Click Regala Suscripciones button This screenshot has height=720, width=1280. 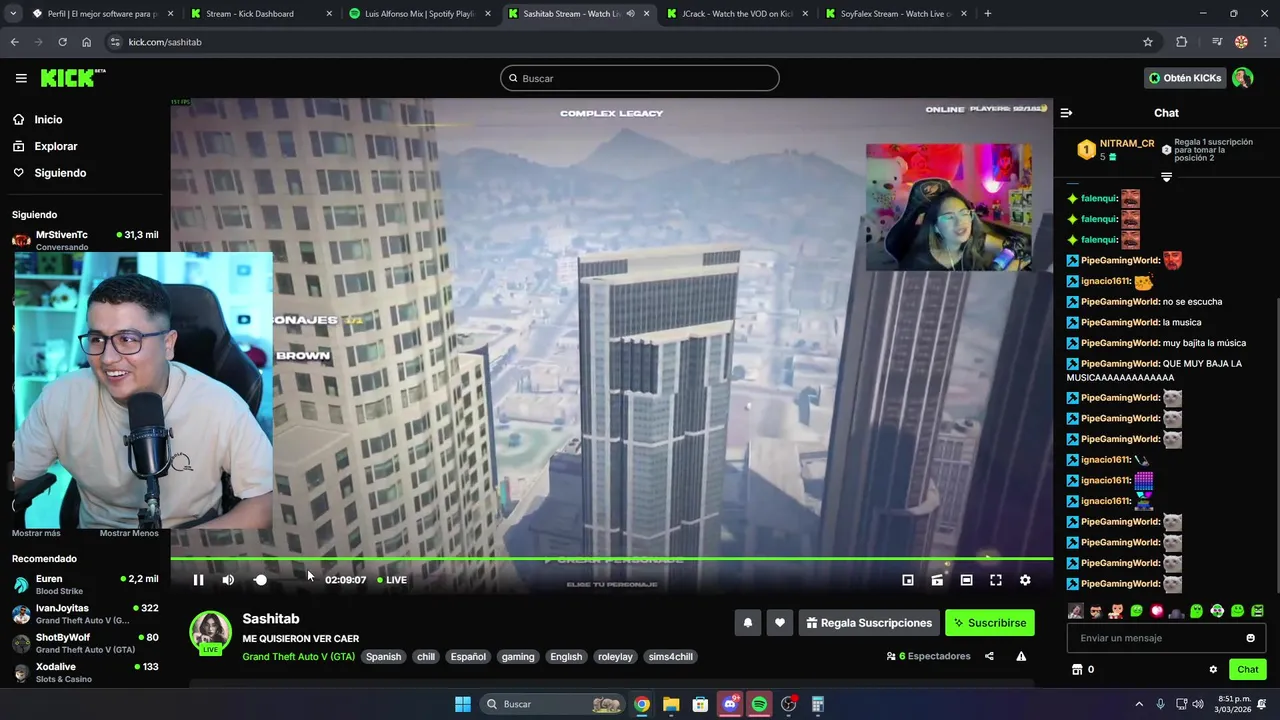pyautogui.click(x=869, y=623)
